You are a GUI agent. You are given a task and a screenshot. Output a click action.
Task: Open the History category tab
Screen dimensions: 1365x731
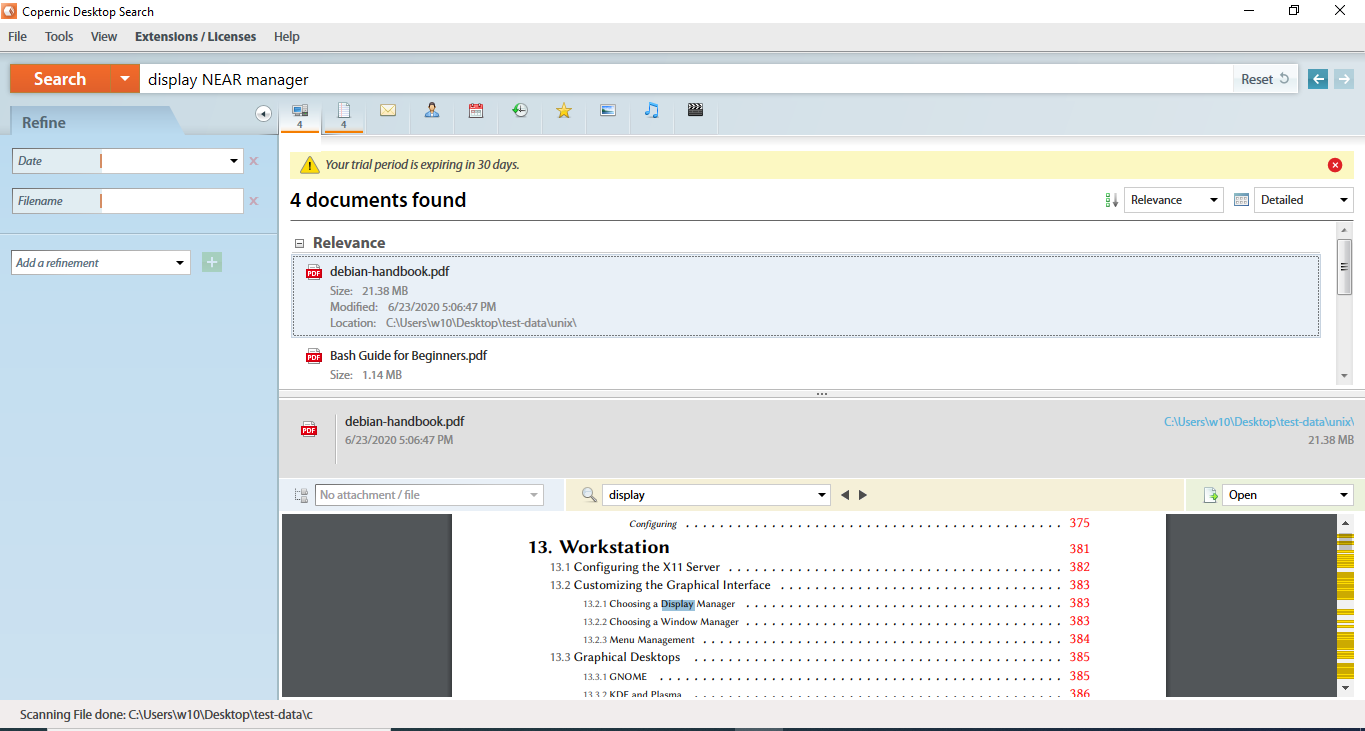click(x=520, y=111)
